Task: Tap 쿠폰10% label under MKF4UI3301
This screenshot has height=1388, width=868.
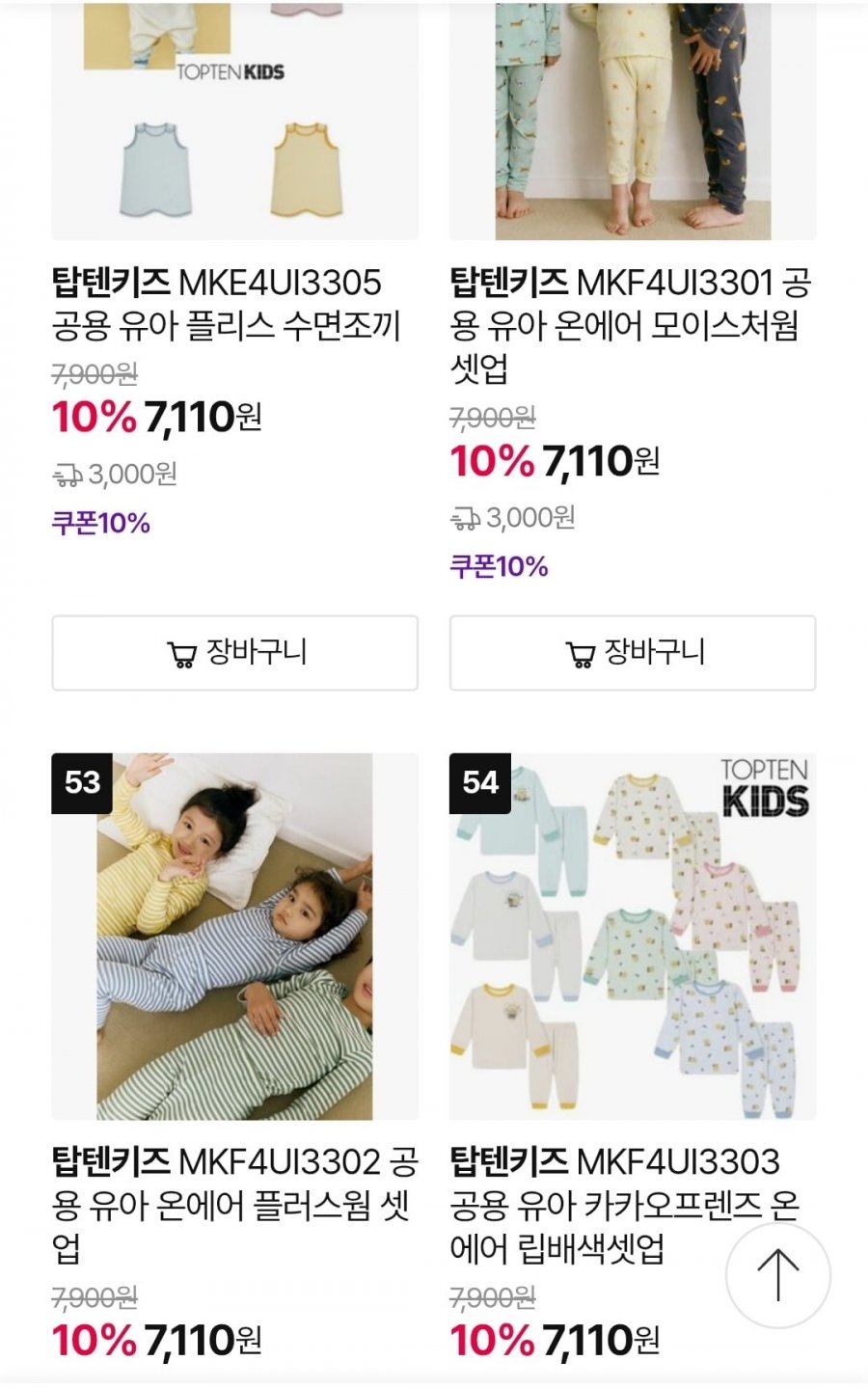Action: (x=499, y=566)
